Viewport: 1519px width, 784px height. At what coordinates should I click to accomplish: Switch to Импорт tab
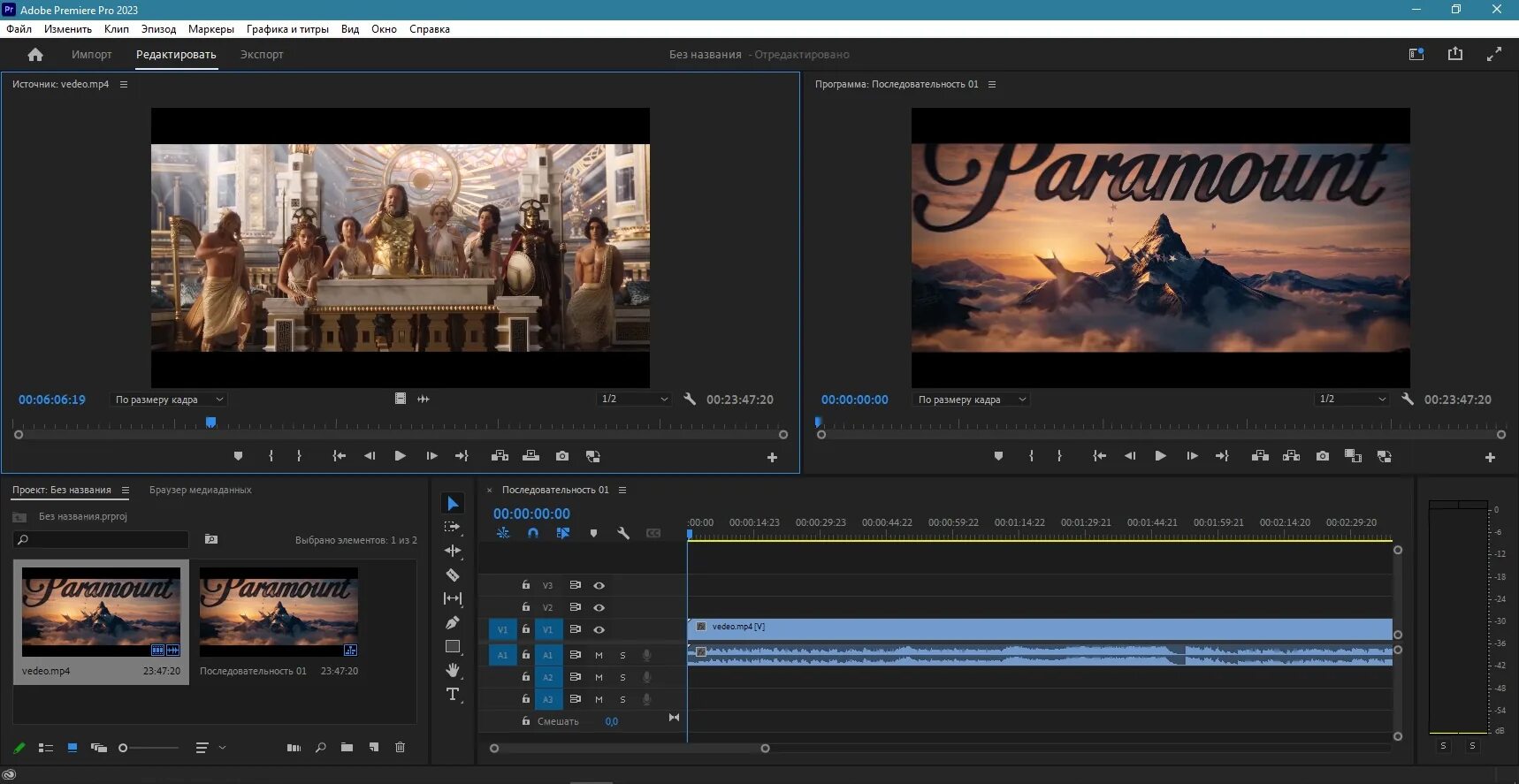click(92, 55)
